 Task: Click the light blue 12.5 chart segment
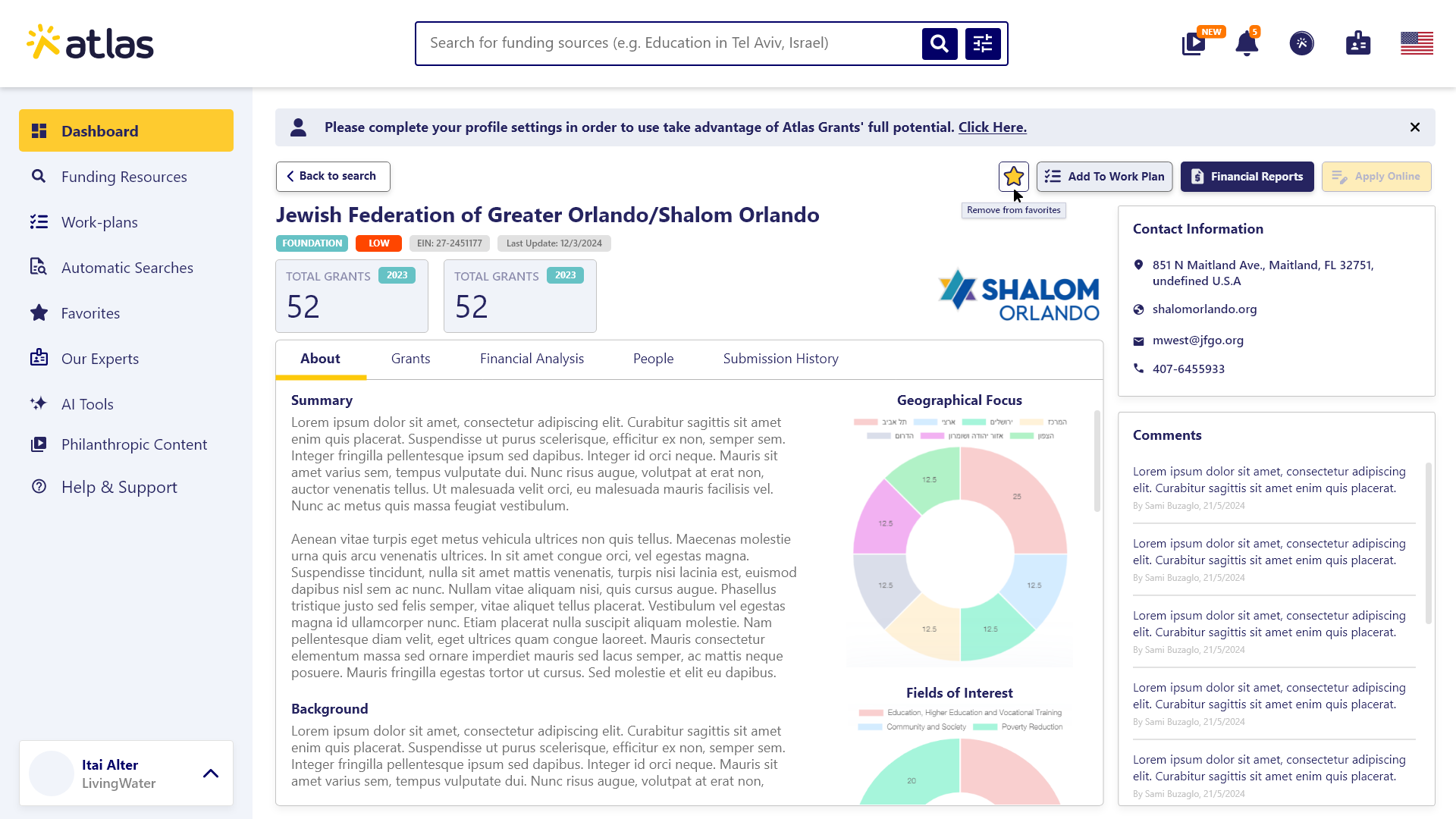tap(1034, 585)
